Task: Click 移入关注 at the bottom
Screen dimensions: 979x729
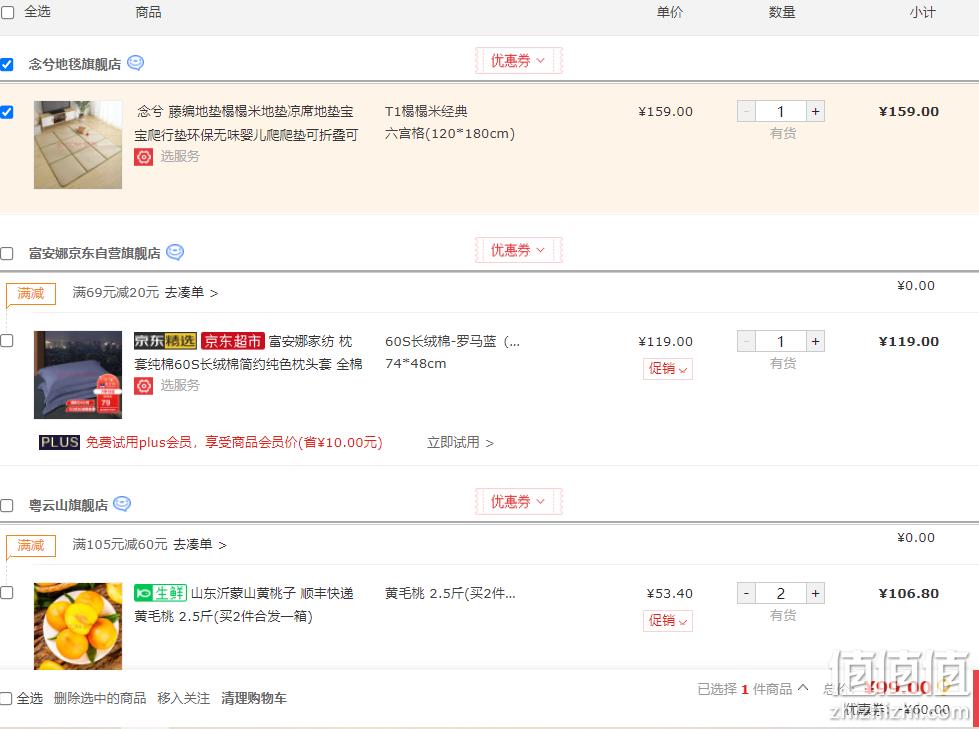Action: point(184,698)
